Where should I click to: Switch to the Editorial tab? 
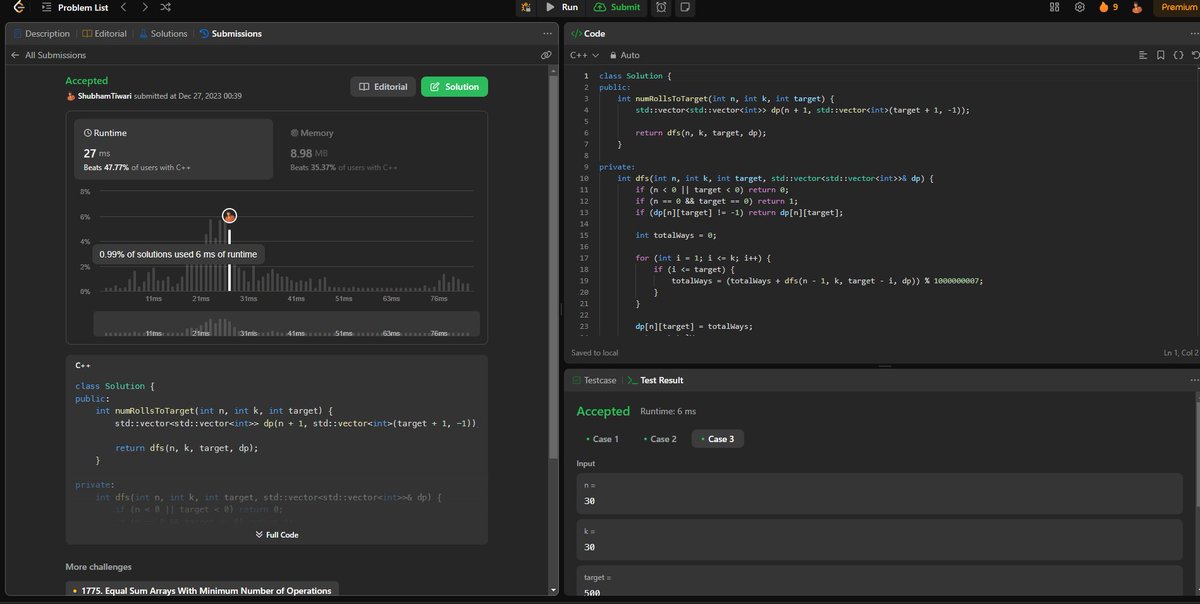coord(104,33)
